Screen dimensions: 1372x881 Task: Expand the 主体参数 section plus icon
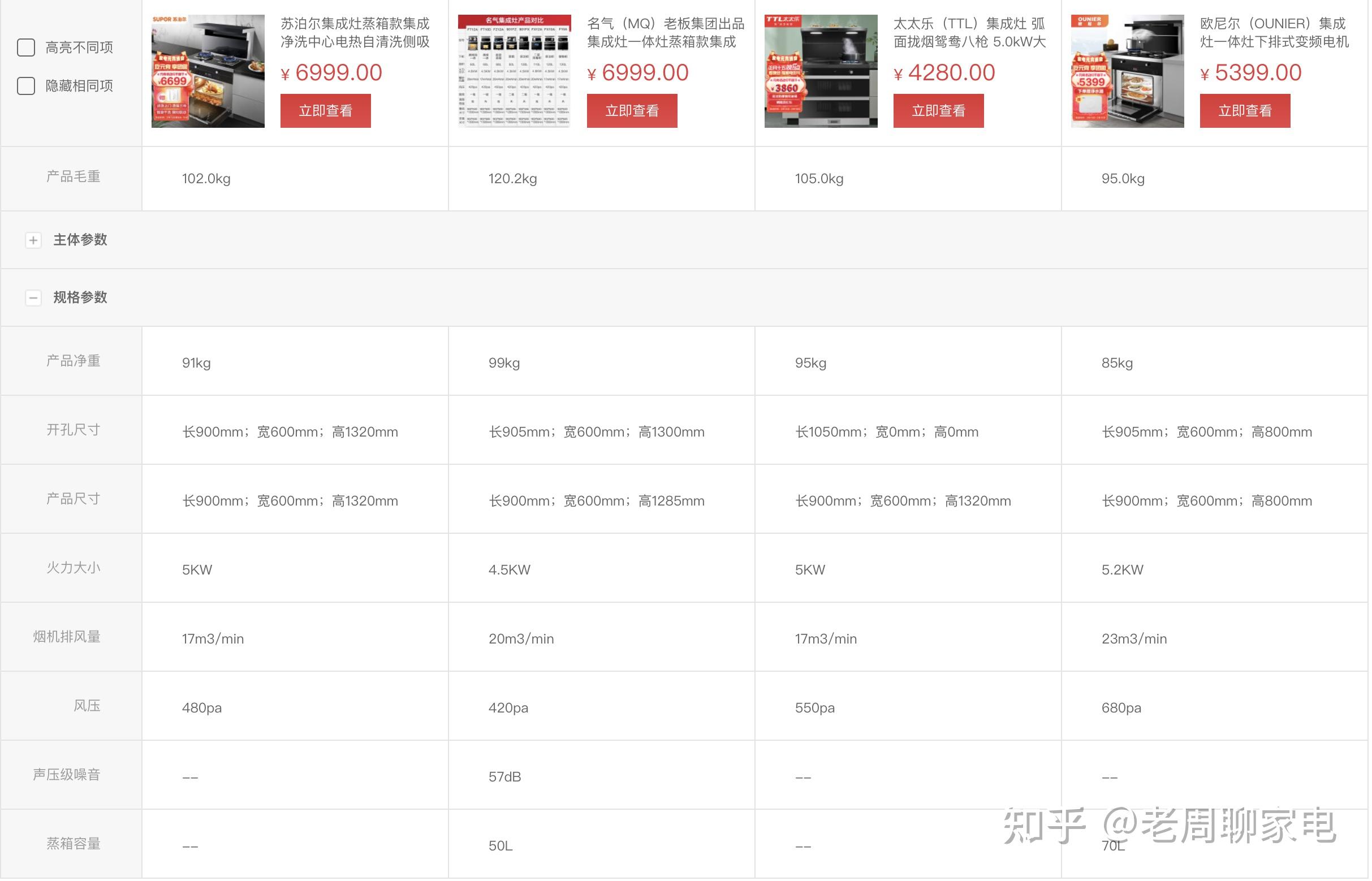pyautogui.click(x=33, y=240)
